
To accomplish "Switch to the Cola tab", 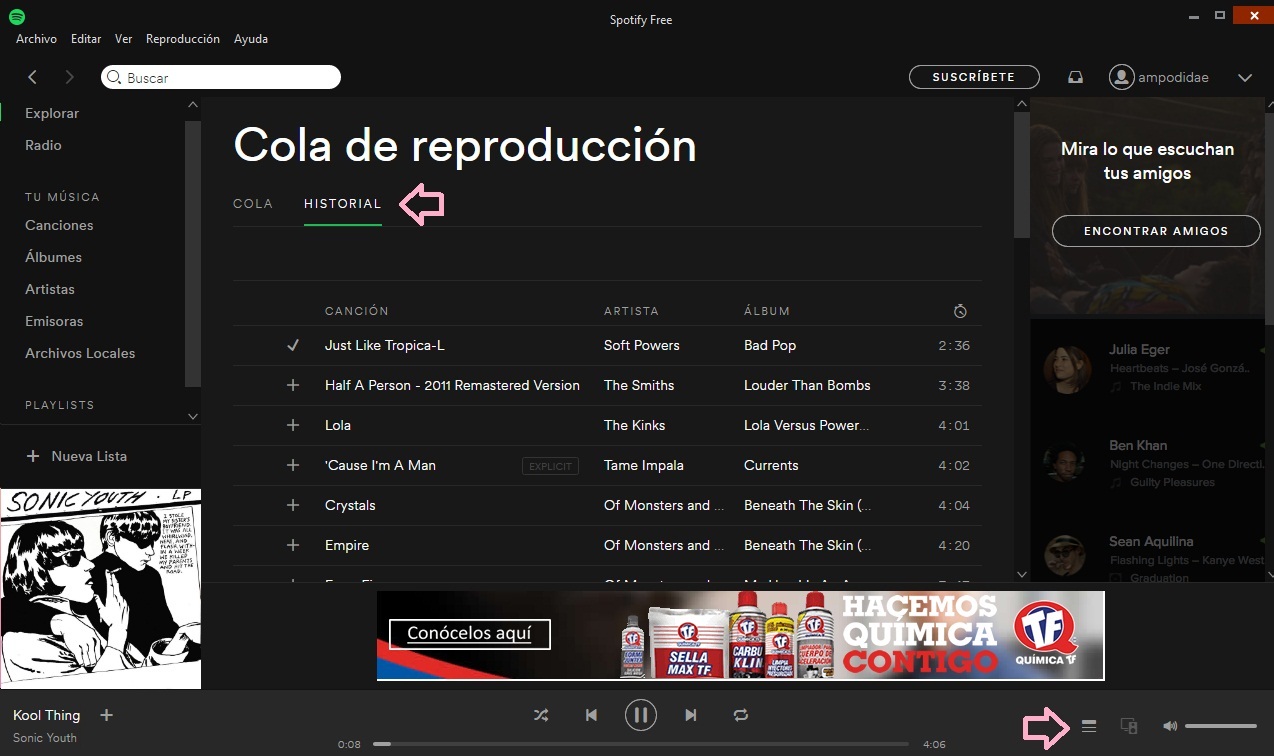I will 253,204.
